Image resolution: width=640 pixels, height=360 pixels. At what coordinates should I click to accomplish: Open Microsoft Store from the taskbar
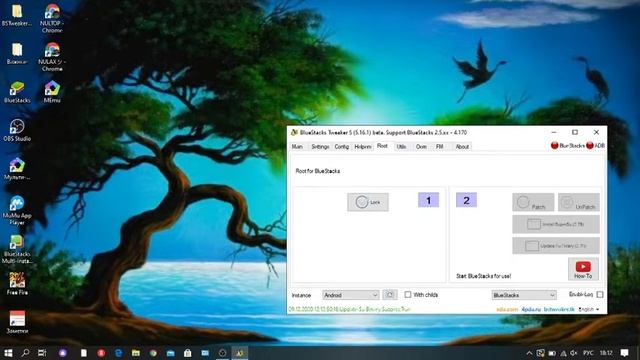[x=188, y=353]
